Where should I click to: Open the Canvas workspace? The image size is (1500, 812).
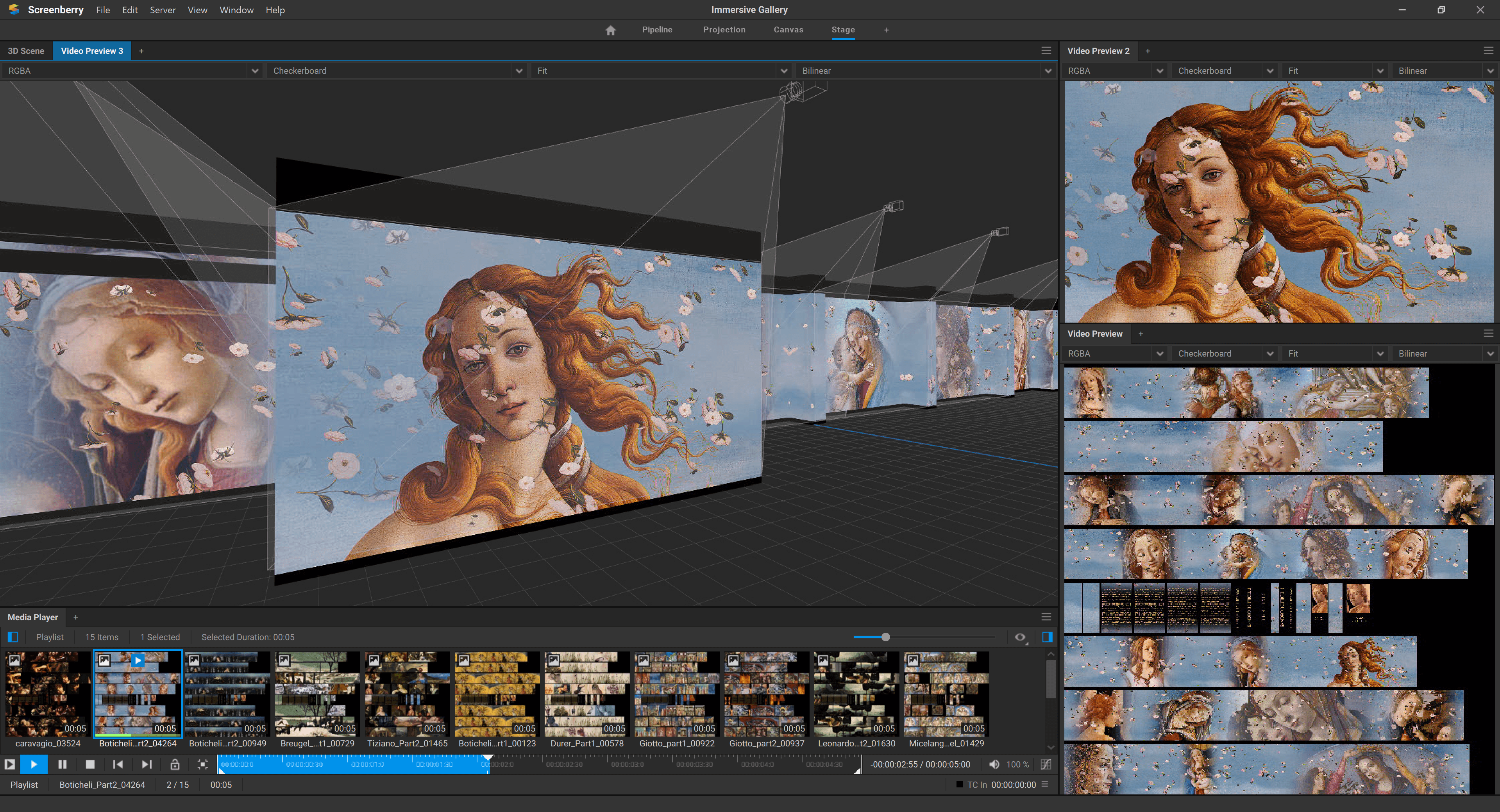click(788, 30)
